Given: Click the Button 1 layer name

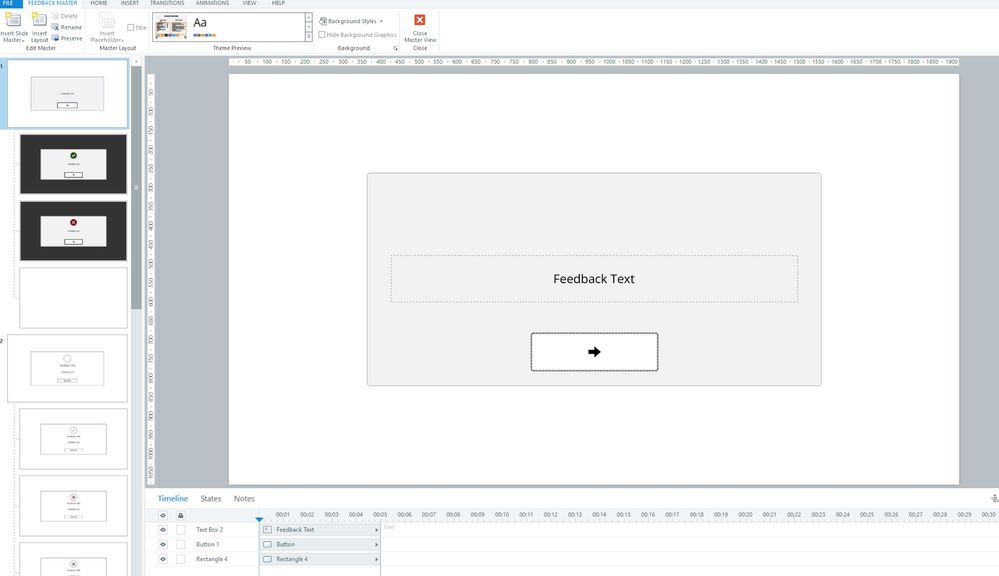Looking at the screenshot, I should coord(207,544).
